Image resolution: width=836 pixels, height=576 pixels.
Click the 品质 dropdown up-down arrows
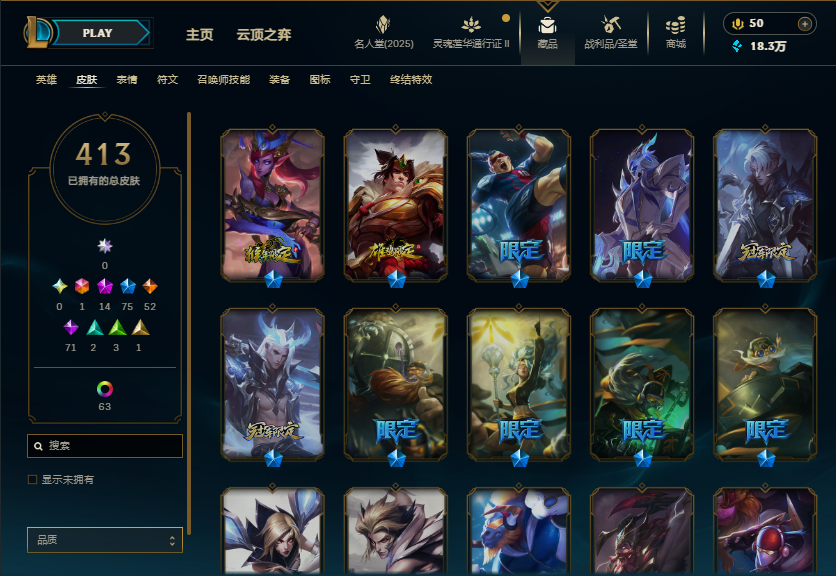tap(172, 540)
